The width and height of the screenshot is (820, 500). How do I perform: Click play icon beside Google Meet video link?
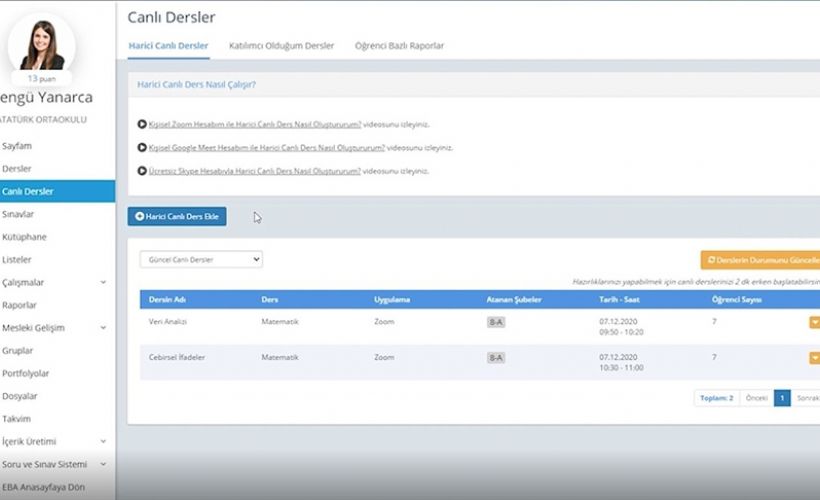142,147
